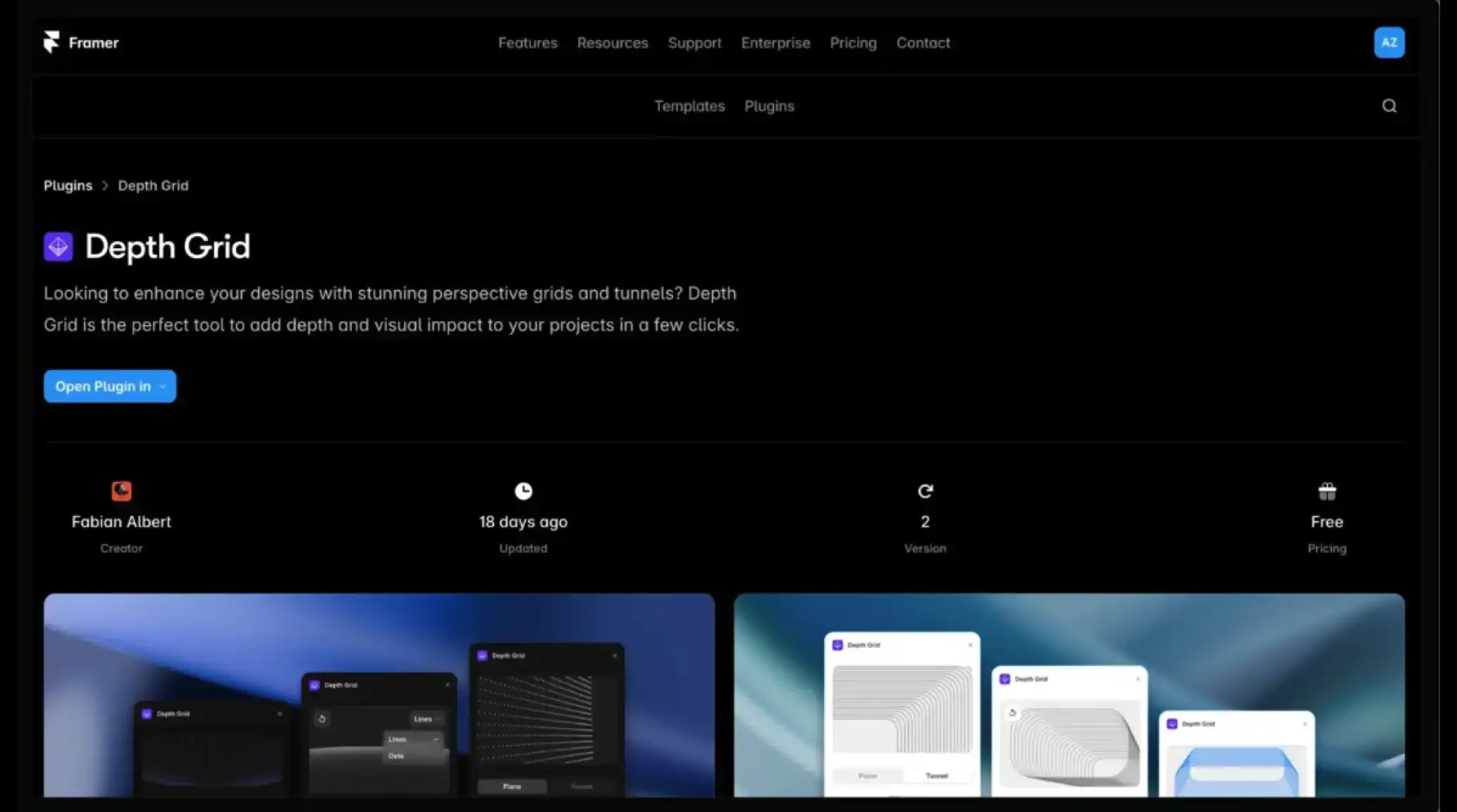The image size is (1457, 812).
Task: Open the Enterprise page
Action: (775, 43)
